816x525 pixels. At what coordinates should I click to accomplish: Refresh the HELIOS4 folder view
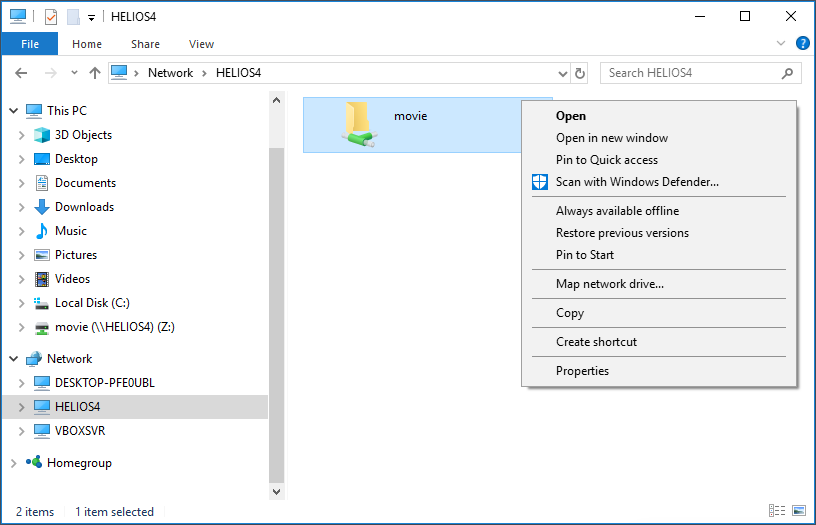(x=579, y=73)
